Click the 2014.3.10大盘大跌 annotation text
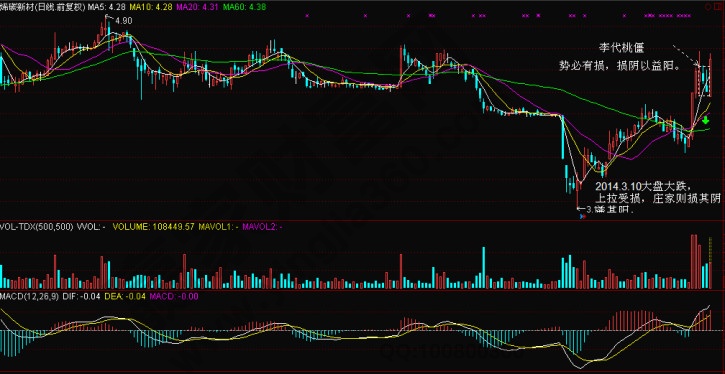The image size is (725, 374). pyautogui.click(x=643, y=187)
